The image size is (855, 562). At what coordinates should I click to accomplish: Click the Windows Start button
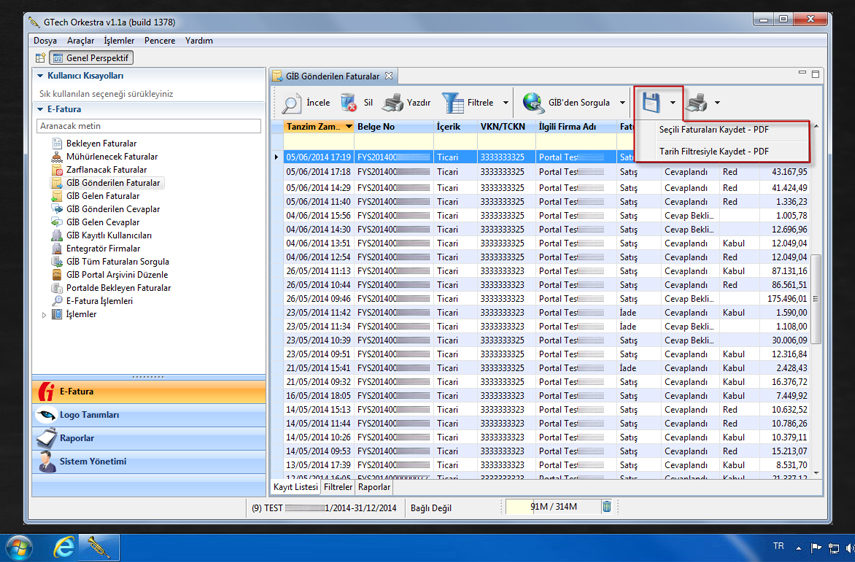[x=18, y=547]
